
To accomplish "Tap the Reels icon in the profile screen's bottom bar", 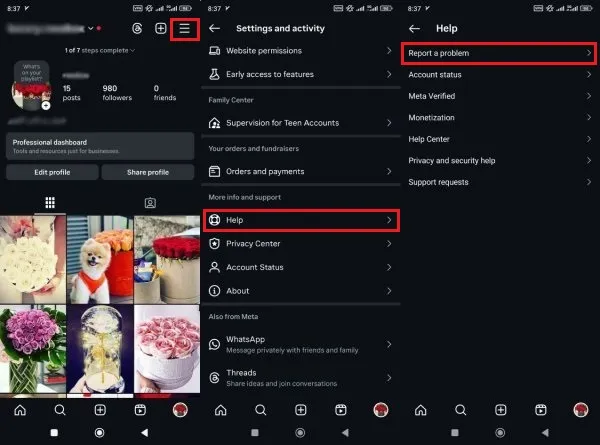I will 140,410.
